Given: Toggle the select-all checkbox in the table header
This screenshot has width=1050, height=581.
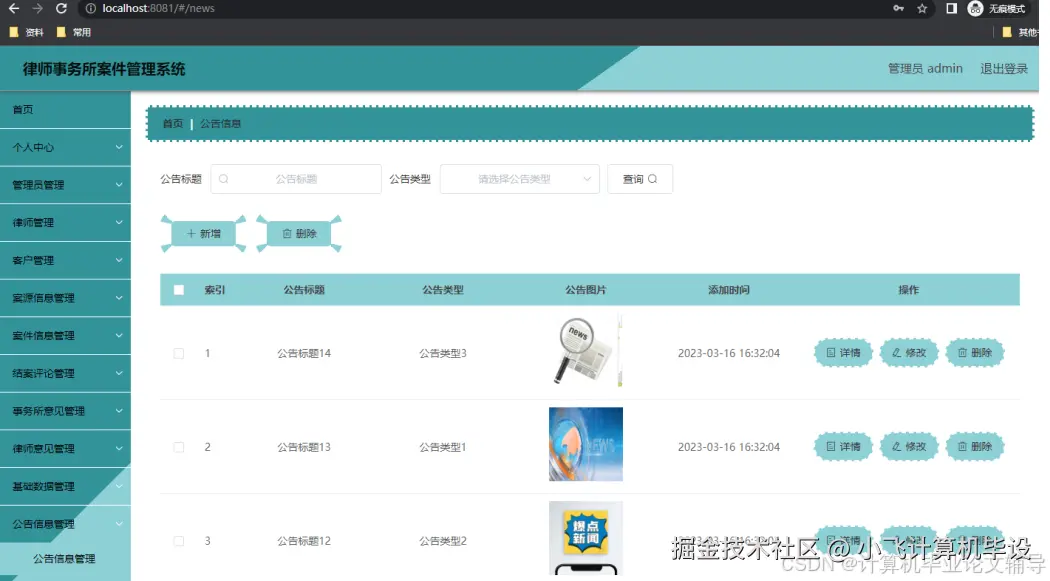Looking at the screenshot, I should click(x=180, y=289).
